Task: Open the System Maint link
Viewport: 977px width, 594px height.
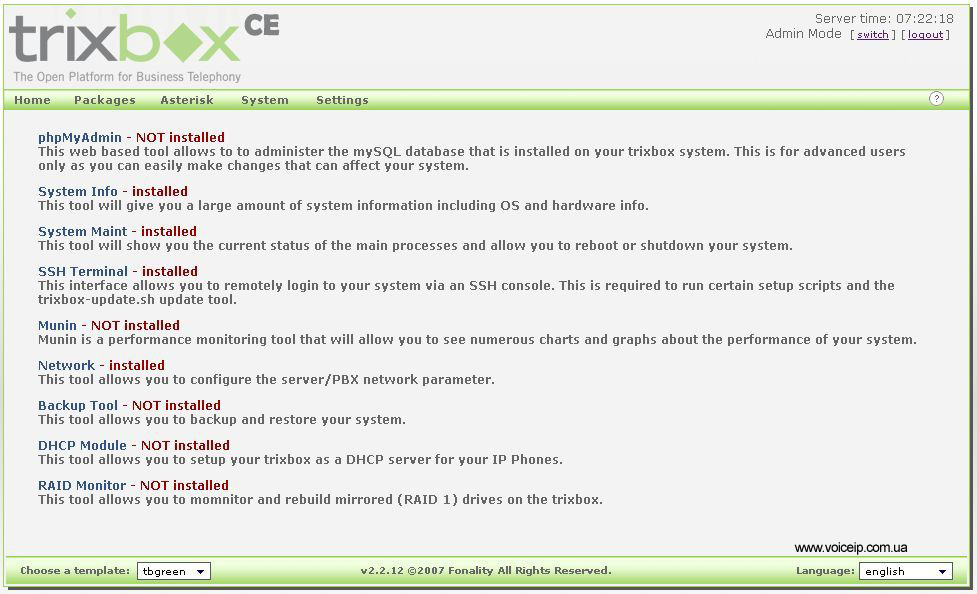Action: click(82, 231)
